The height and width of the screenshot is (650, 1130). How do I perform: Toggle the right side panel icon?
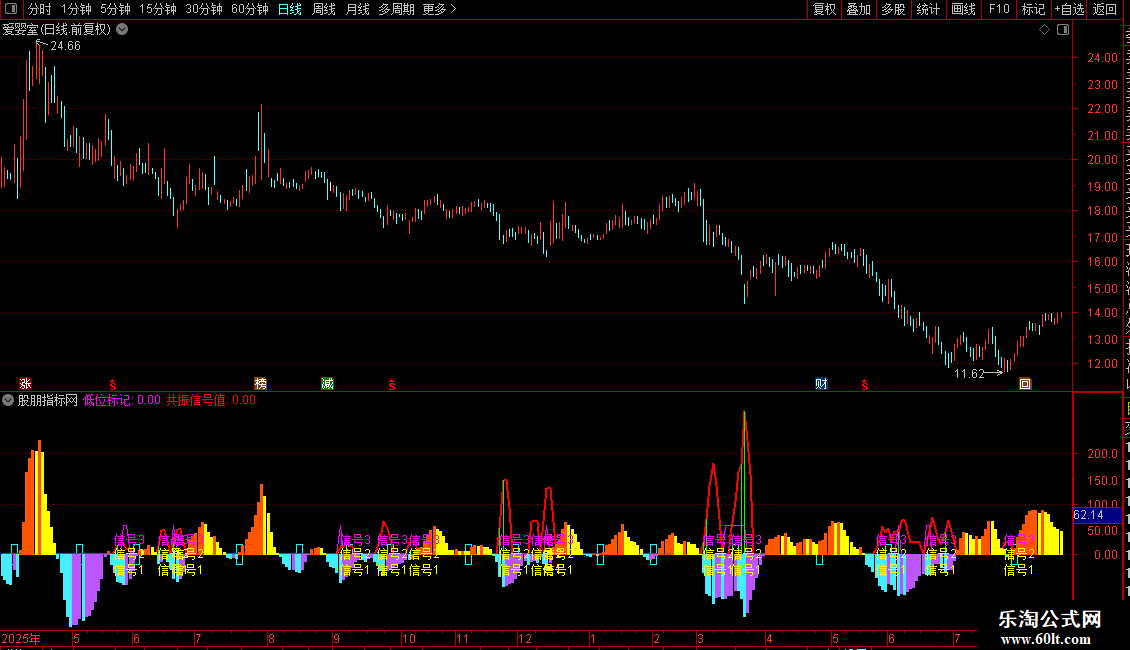(1063, 30)
